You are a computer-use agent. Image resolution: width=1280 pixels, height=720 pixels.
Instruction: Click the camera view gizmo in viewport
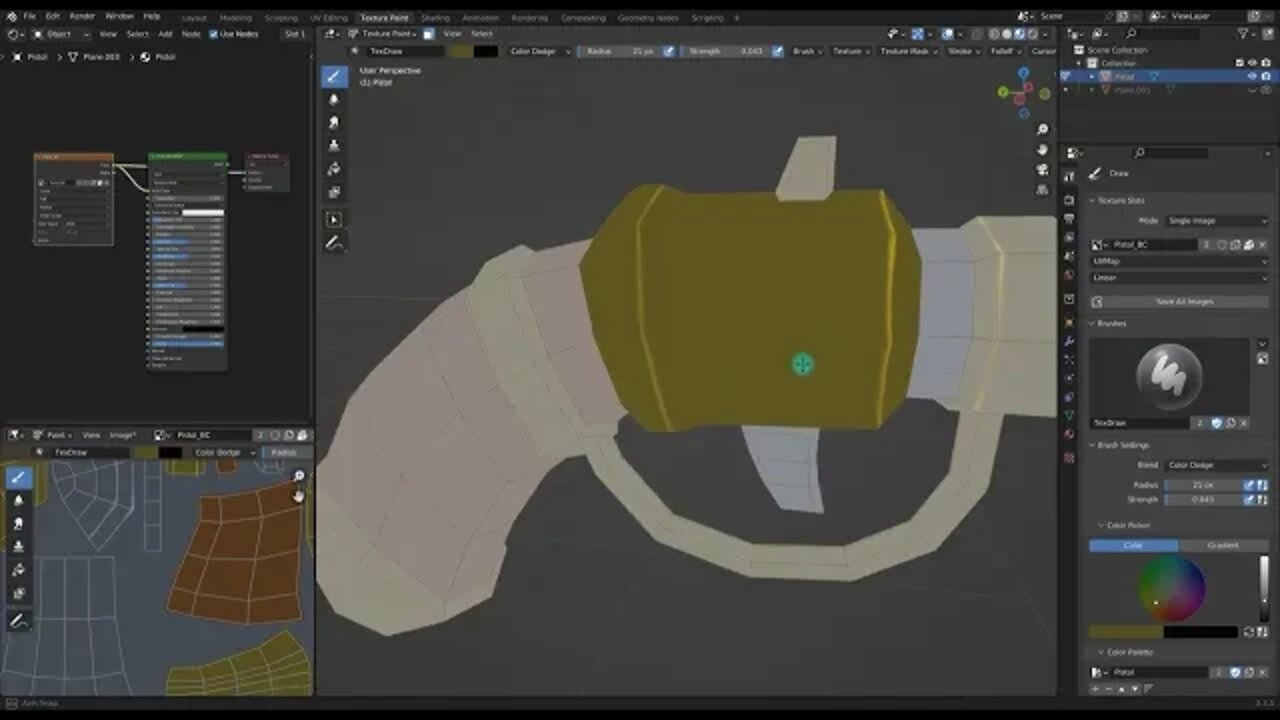click(x=1042, y=169)
